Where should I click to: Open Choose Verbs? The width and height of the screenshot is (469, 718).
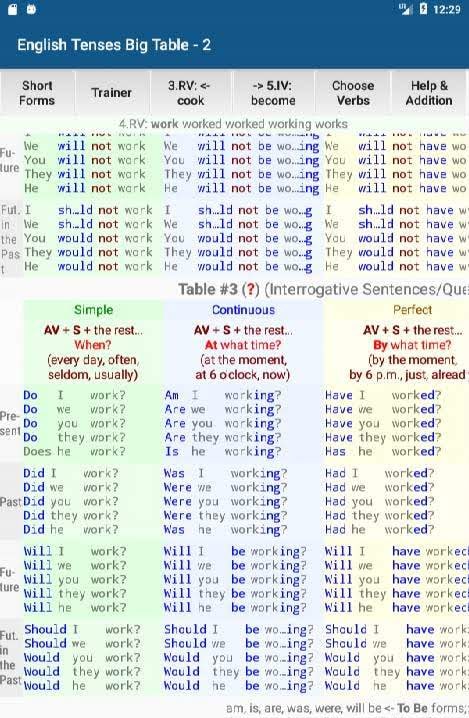(x=353, y=93)
